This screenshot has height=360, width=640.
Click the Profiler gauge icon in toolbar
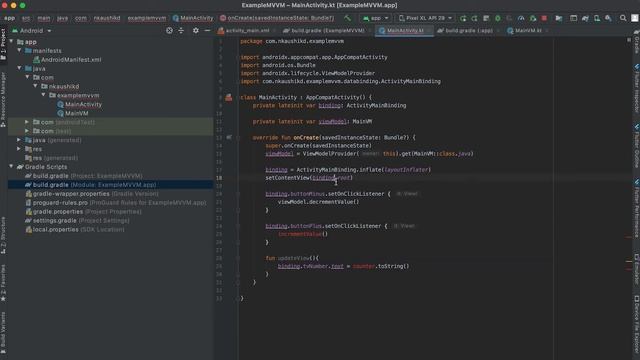coord(521,18)
